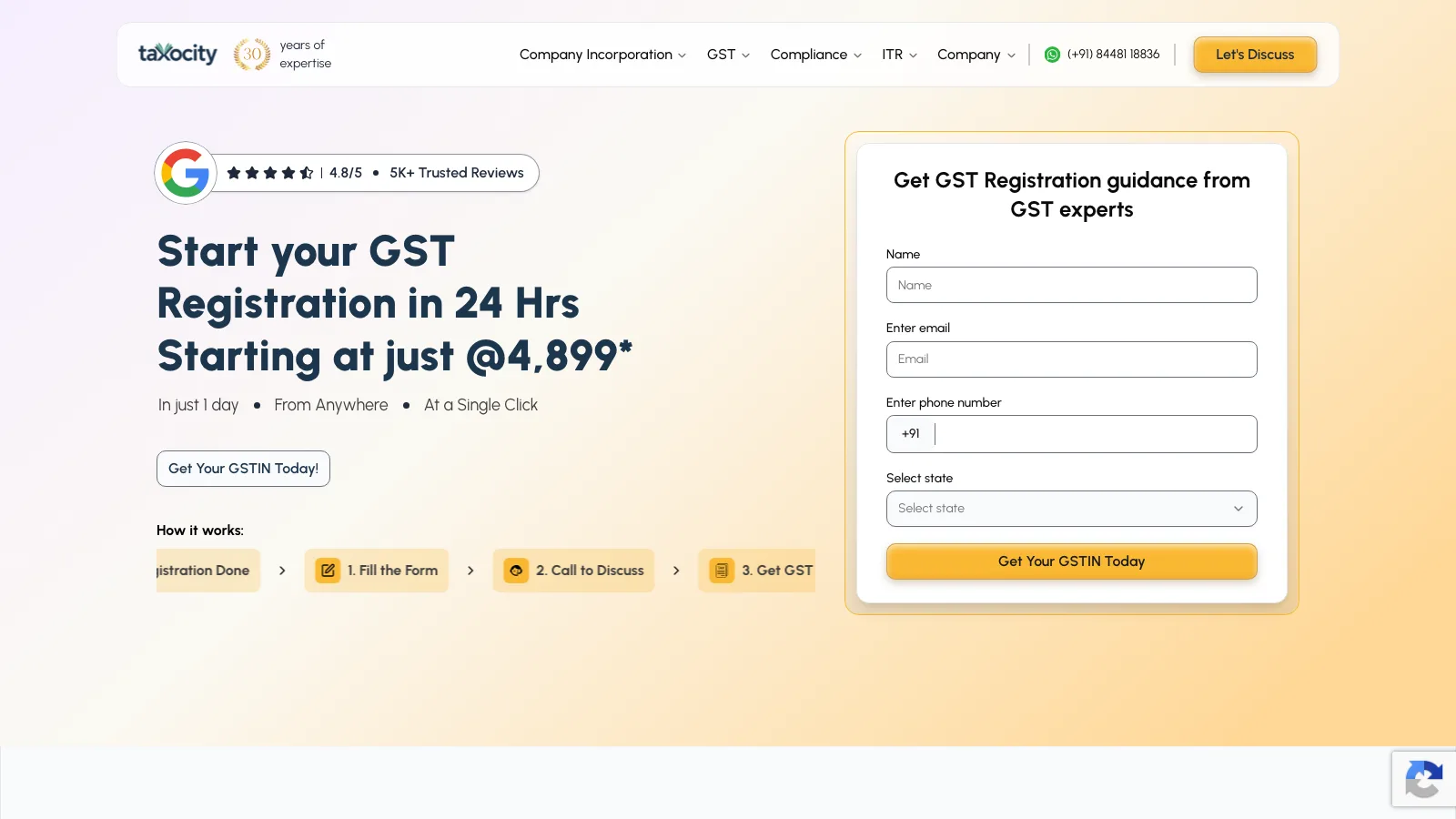Open the GST menu
Viewport: 1456px width, 819px height.
728,55
